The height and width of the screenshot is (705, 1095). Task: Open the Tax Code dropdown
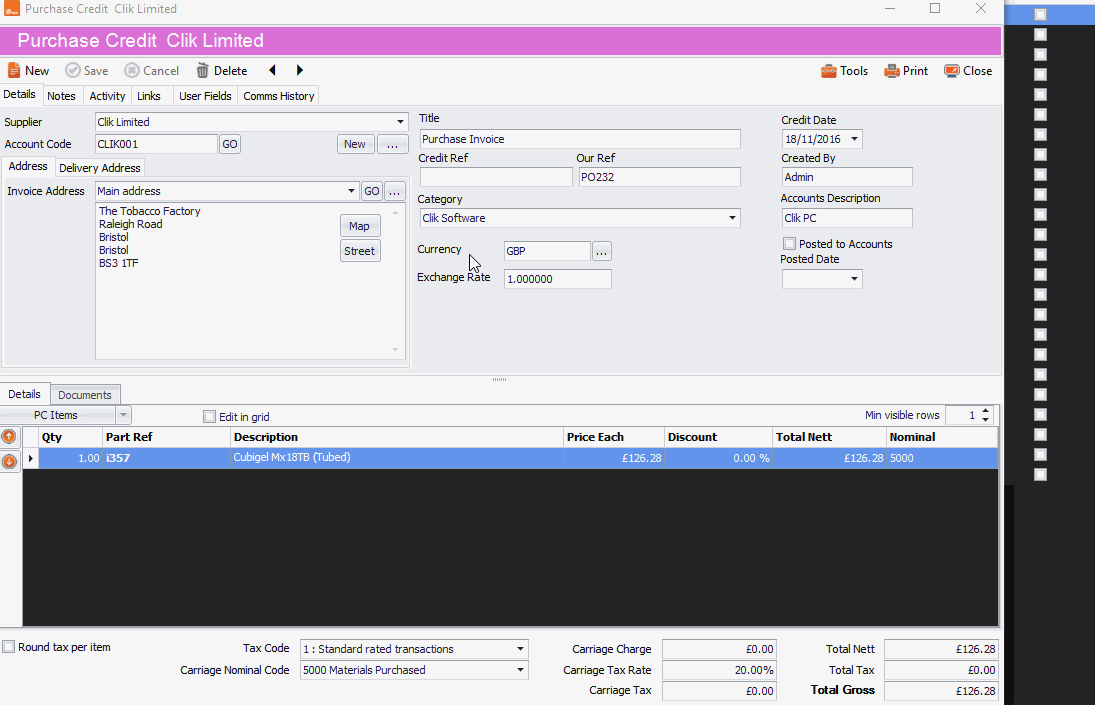tap(520, 649)
